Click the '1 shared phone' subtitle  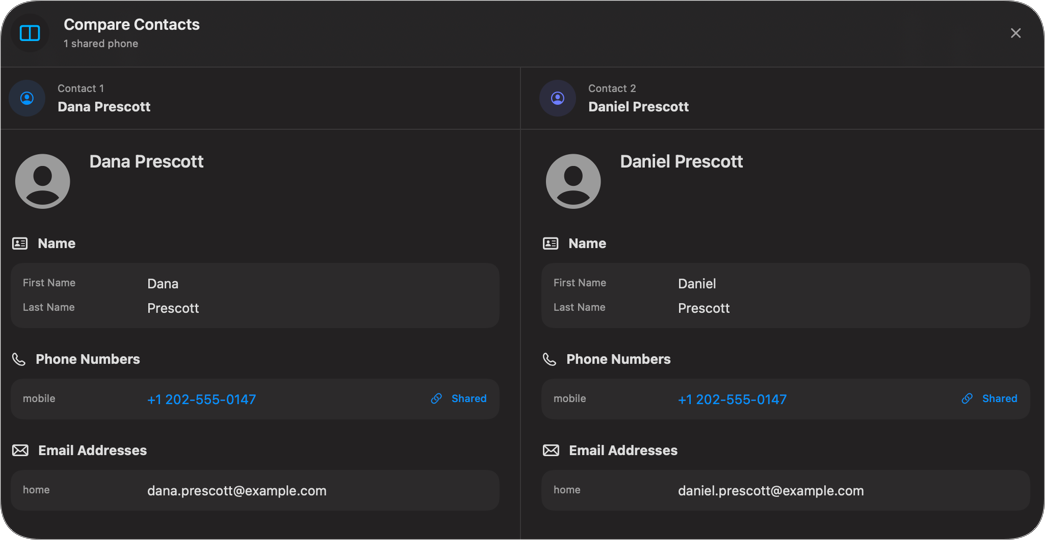[101, 43]
